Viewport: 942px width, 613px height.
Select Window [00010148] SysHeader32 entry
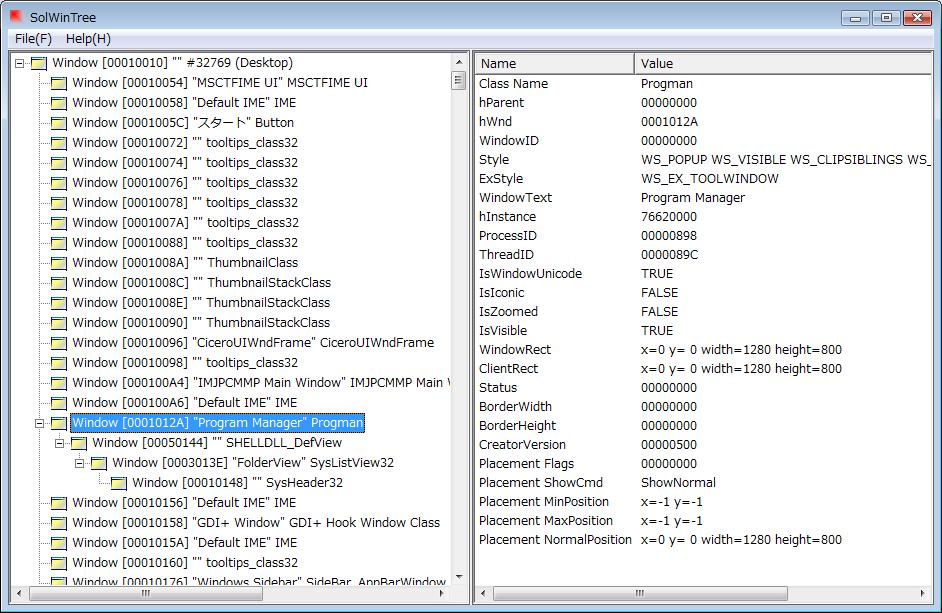coord(237,483)
